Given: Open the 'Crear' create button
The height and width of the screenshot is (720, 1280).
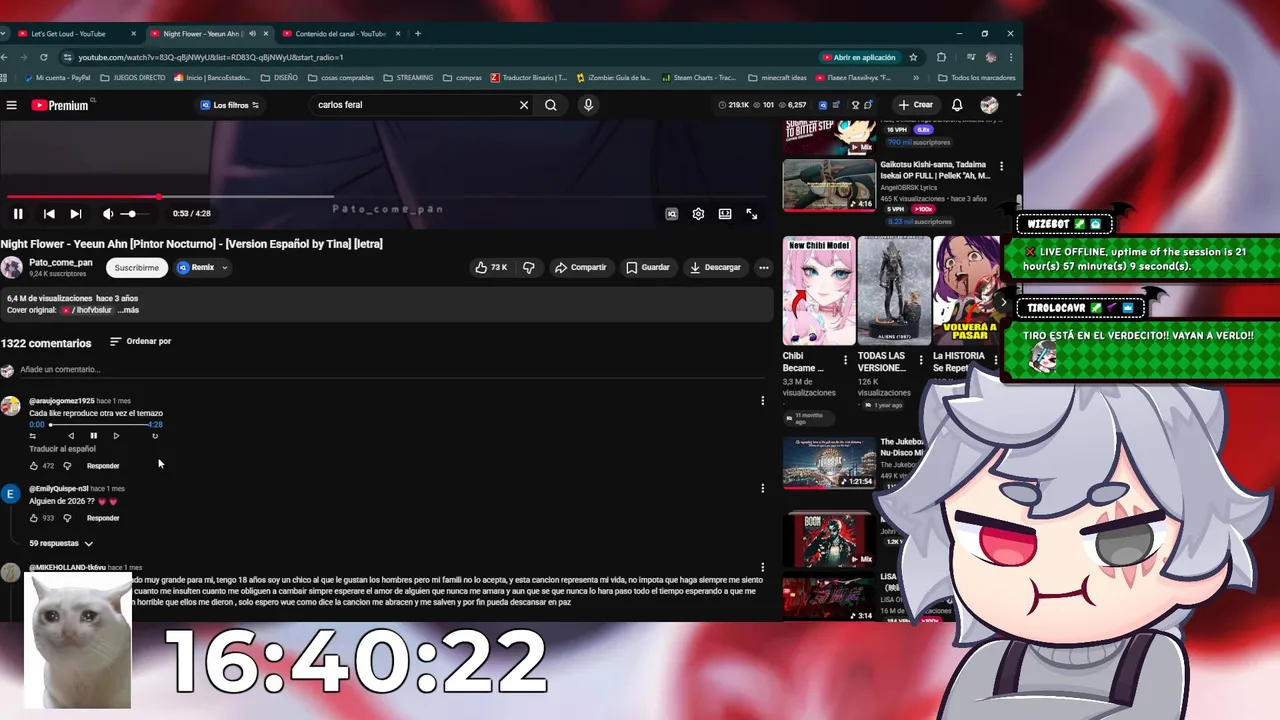Looking at the screenshot, I should click(915, 105).
